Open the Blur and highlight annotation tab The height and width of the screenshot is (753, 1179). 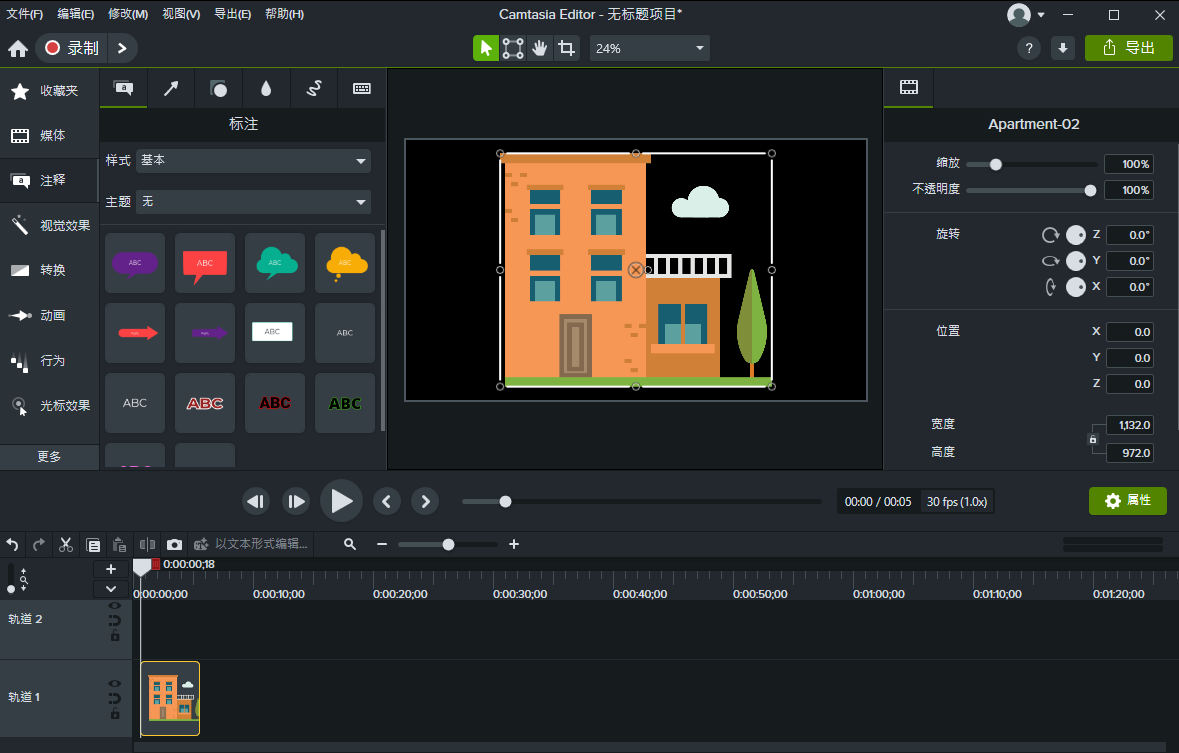[266, 89]
